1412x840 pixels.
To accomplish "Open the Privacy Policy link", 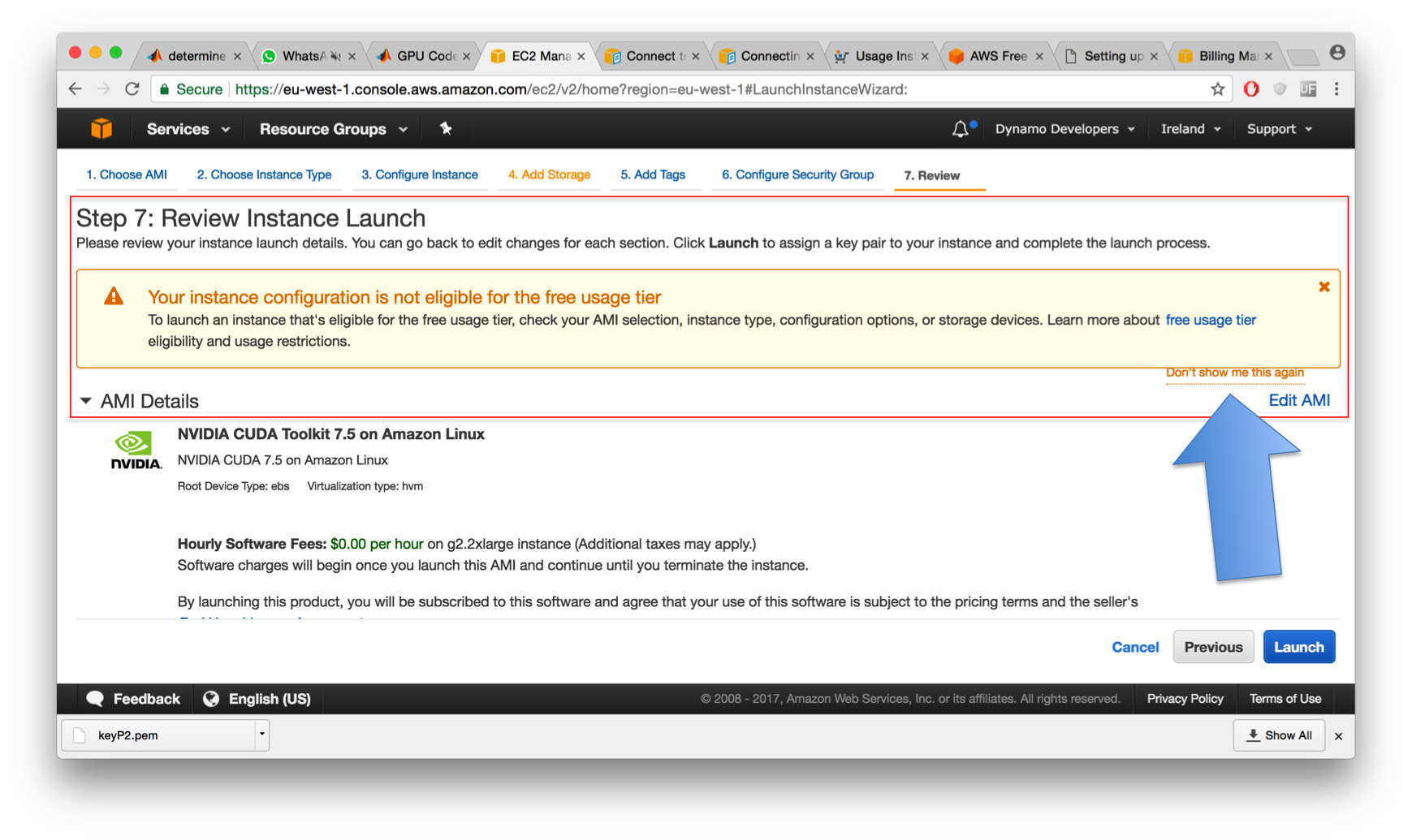I will [x=1185, y=699].
